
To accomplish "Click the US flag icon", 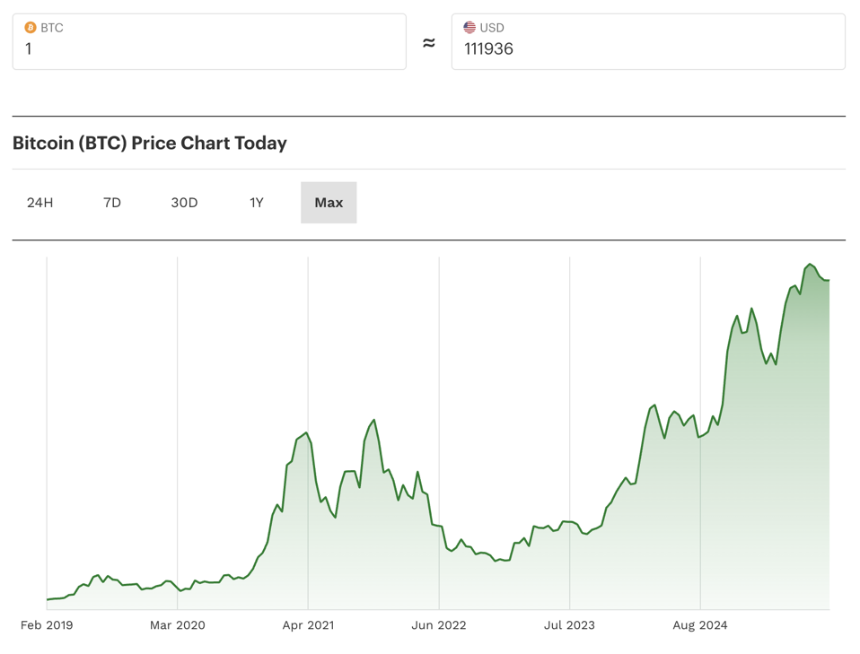I will 469,27.
